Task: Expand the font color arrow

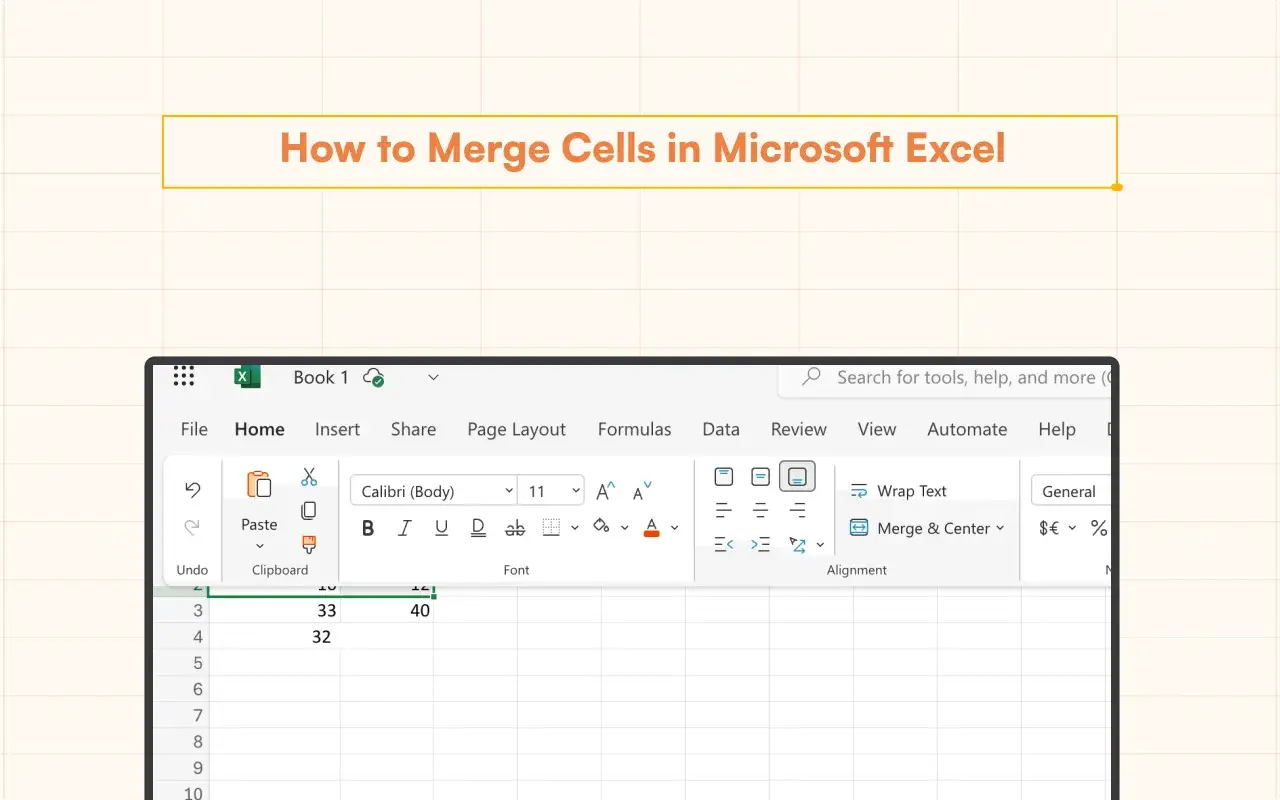Action: coord(675,528)
